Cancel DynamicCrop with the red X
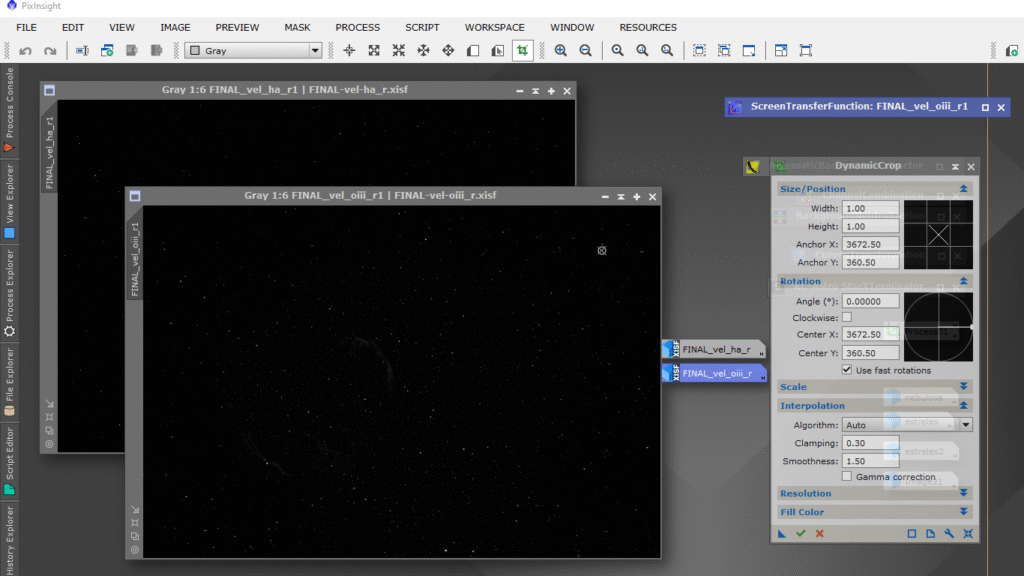The width and height of the screenshot is (1024, 576). tap(820, 534)
